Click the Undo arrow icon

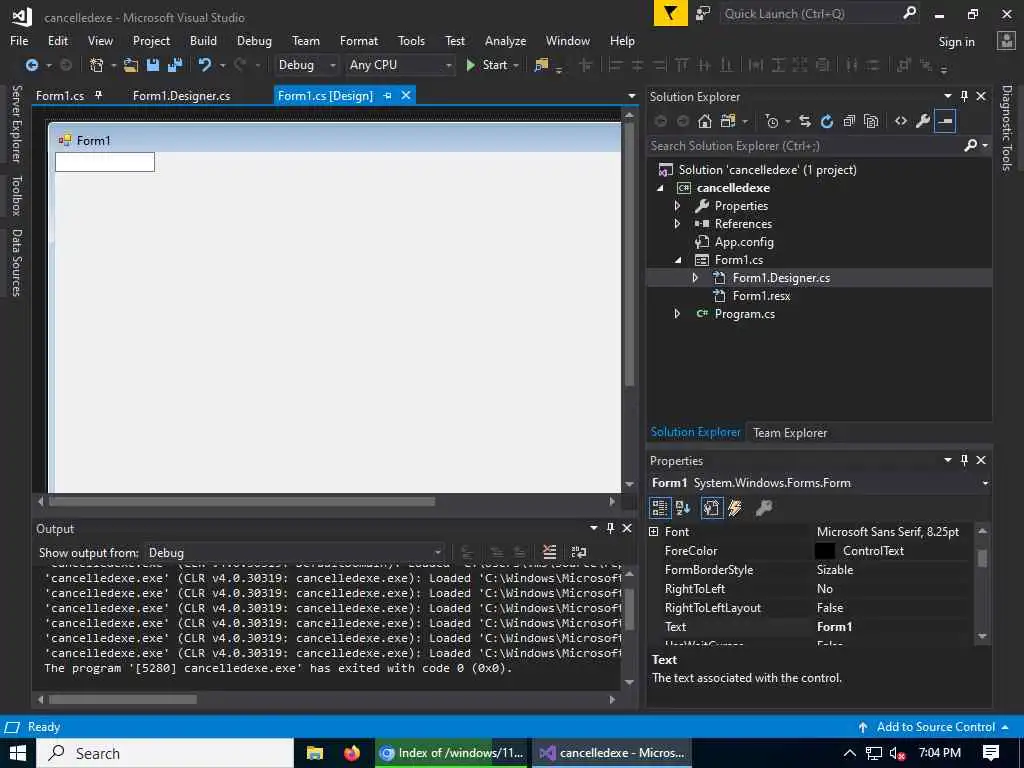[x=205, y=65]
